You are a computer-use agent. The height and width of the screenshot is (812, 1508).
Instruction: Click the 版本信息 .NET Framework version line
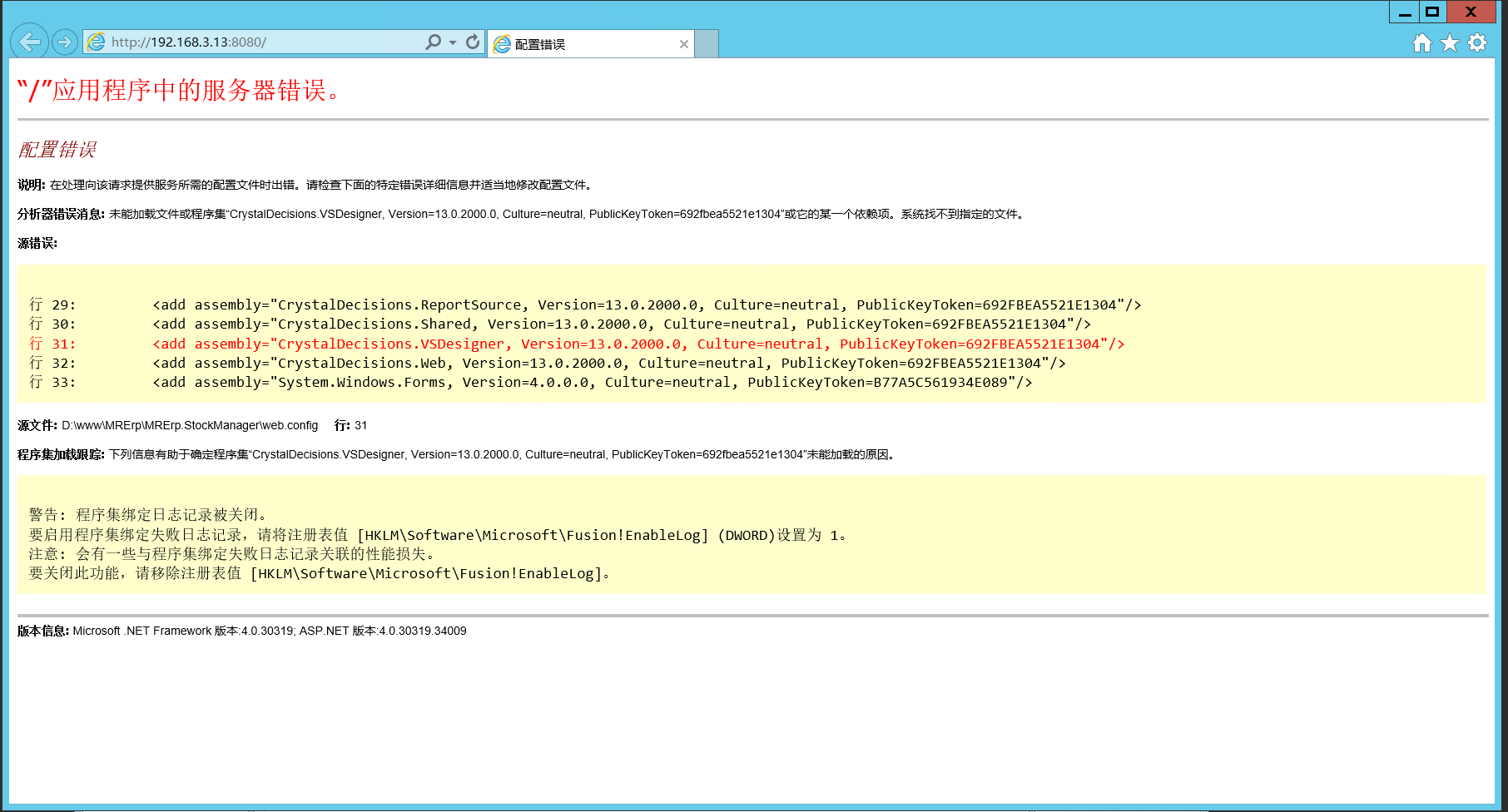pos(242,631)
